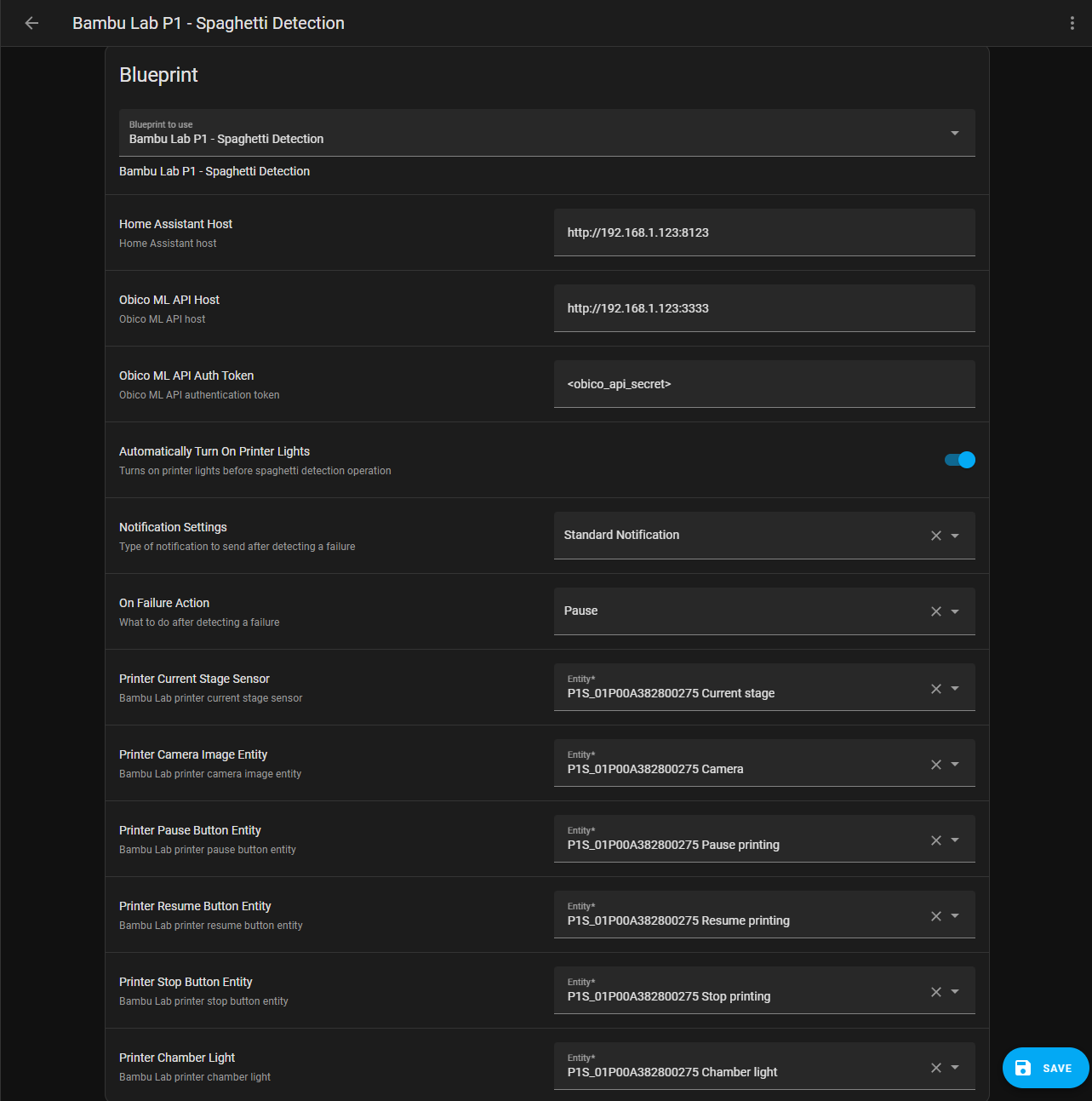Click the Standard Notification value text
1092x1101 pixels.
point(621,535)
